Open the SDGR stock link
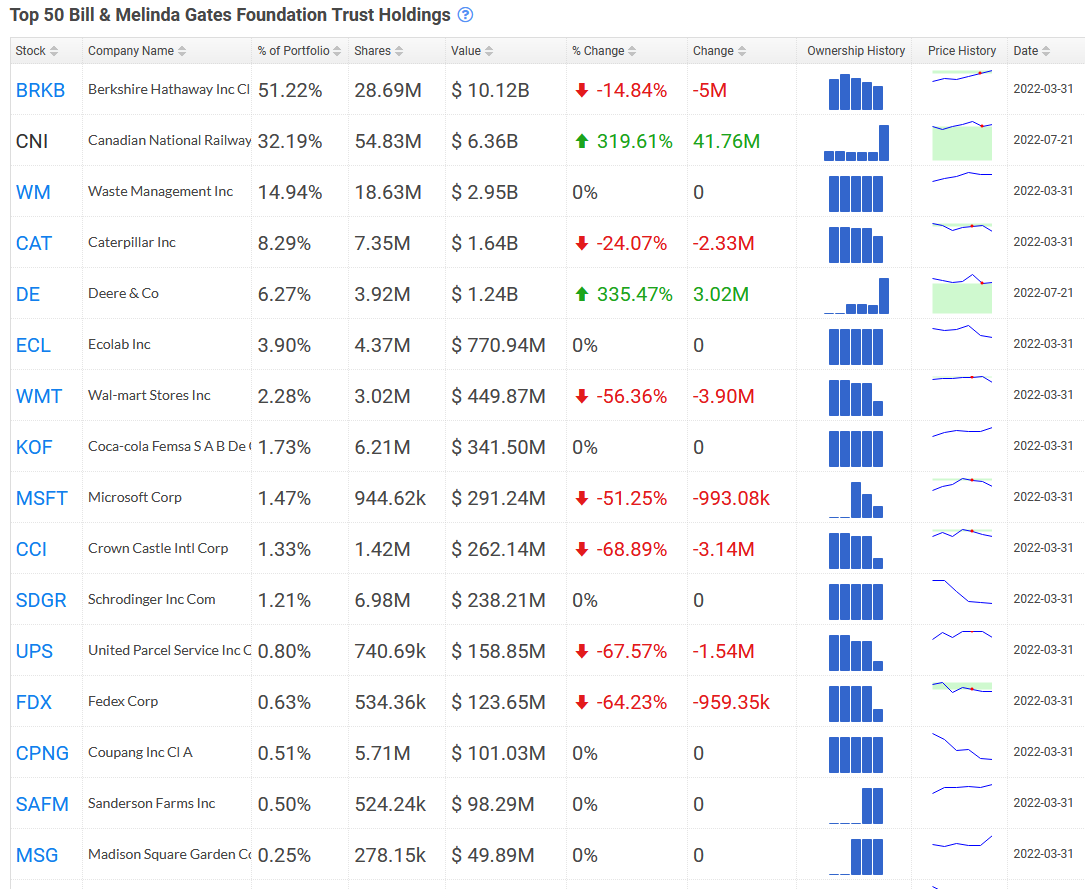 41,601
